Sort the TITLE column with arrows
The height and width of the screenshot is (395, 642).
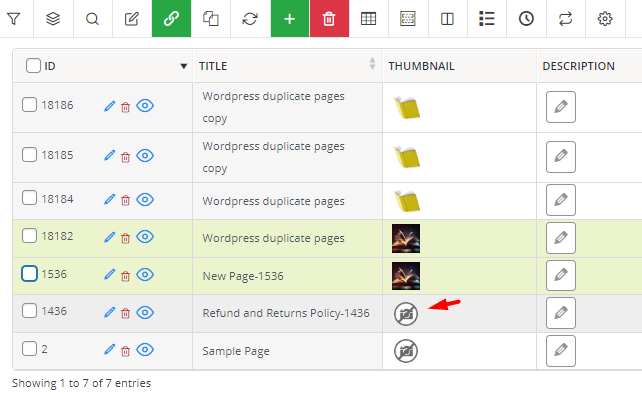(x=372, y=63)
